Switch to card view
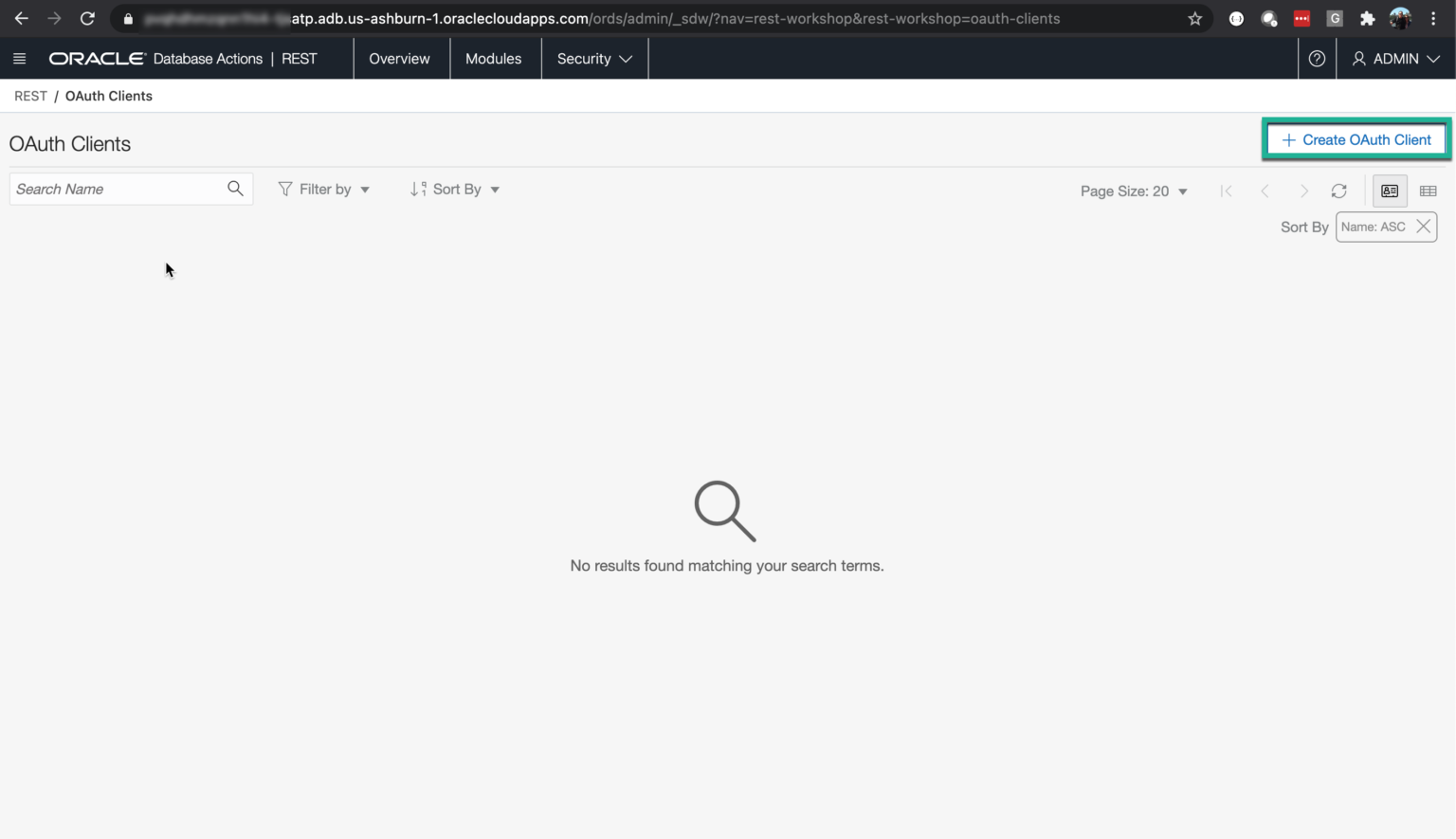This screenshot has height=839, width=1456. tap(1390, 192)
